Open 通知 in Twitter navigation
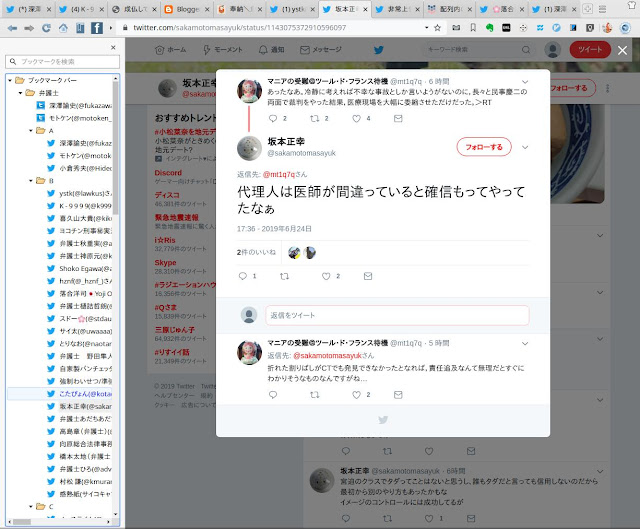 pos(271,50)
